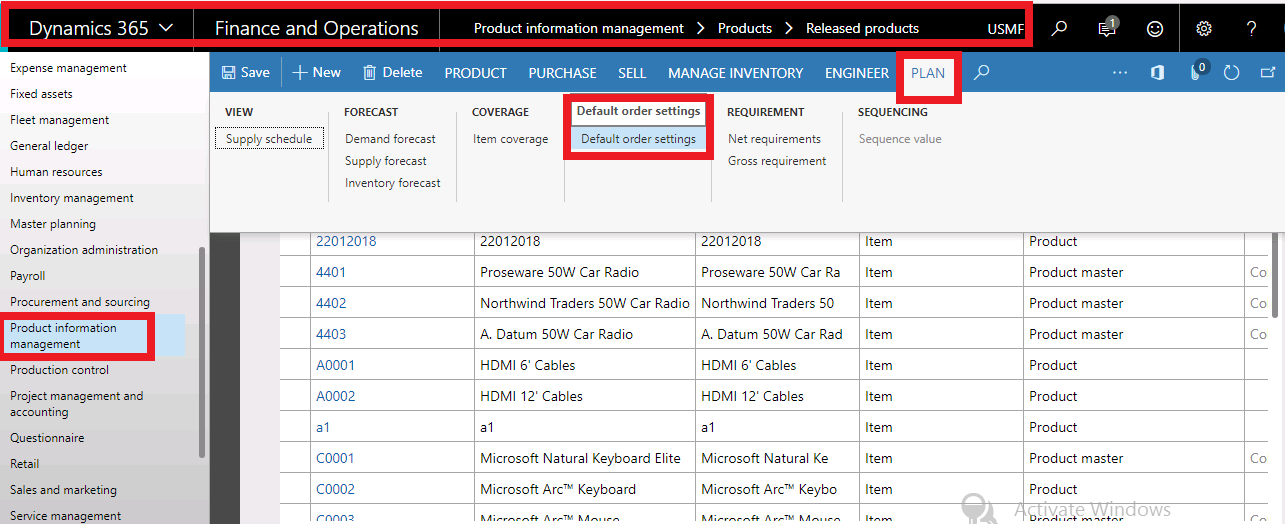This screenshot has width=1285, height=524.
Task: Open Organization administration module
Action: (84, 250)
